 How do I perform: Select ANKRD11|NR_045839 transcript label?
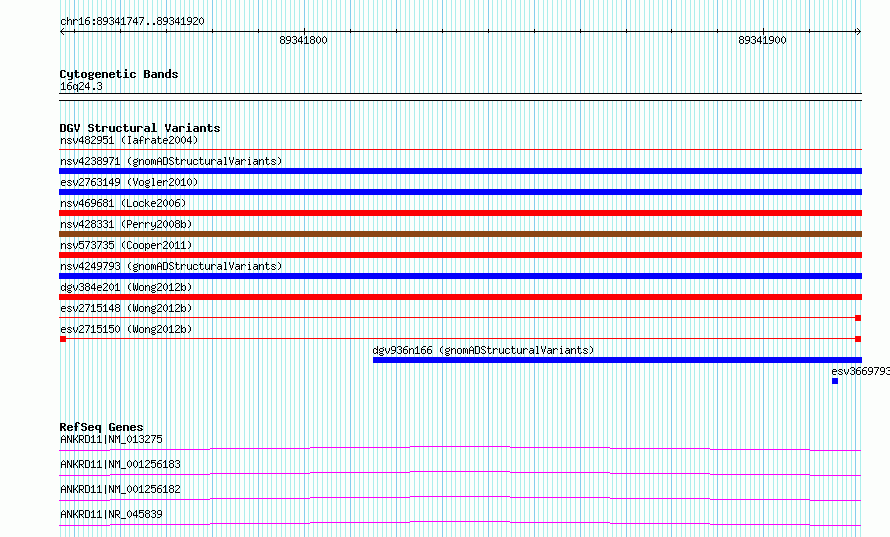(111, 514)
